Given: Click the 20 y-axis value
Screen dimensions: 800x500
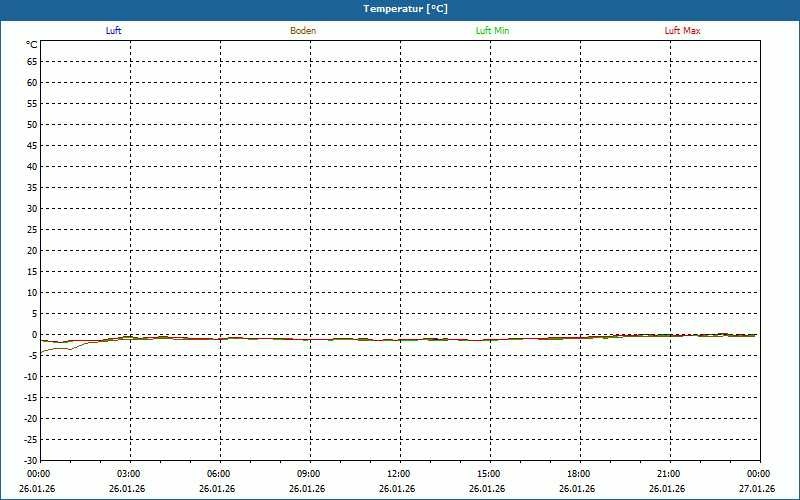Looking at the screenshot, I should tap(32, 251).
